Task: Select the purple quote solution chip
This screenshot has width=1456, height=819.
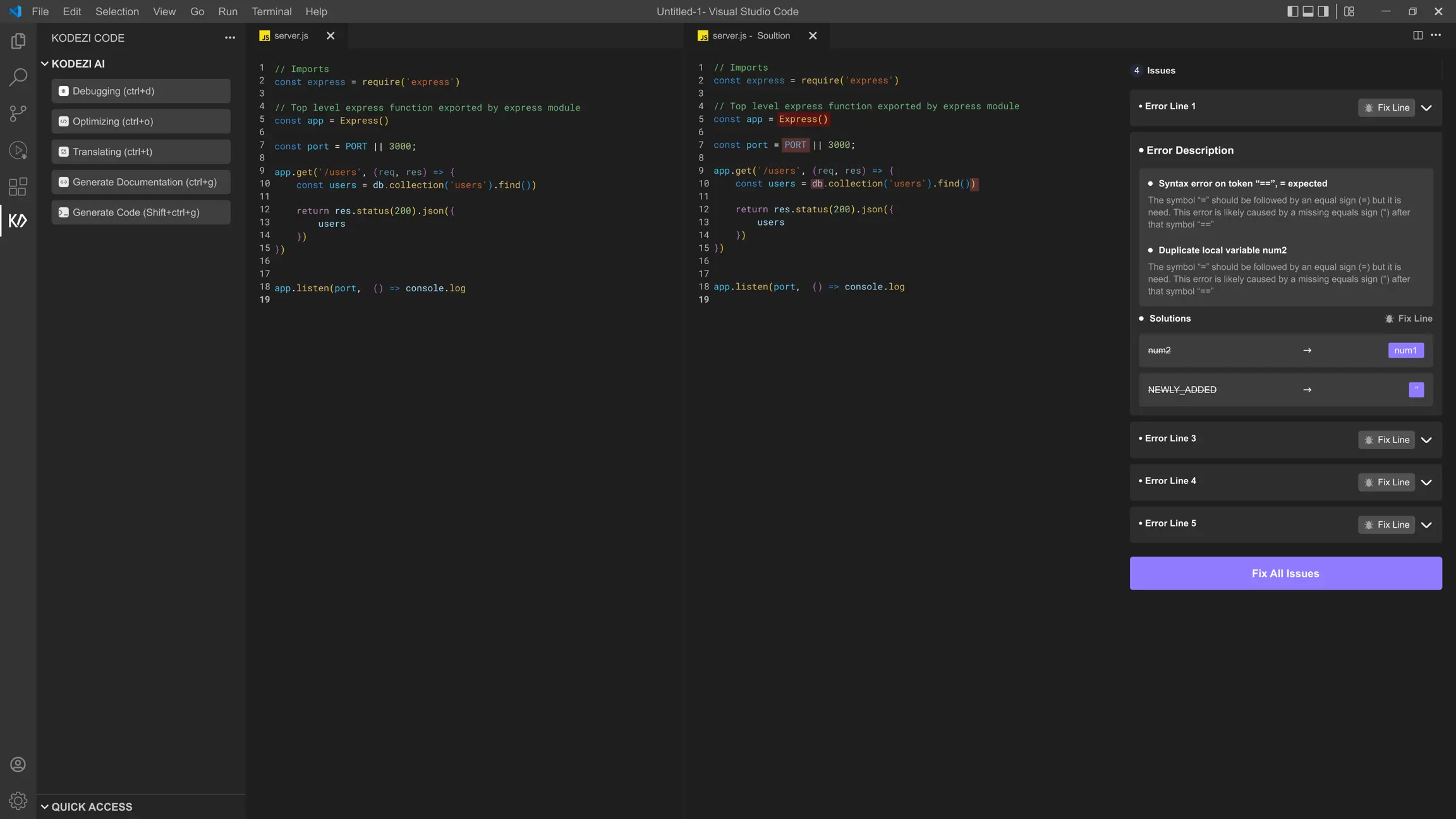Action: 1416,389
